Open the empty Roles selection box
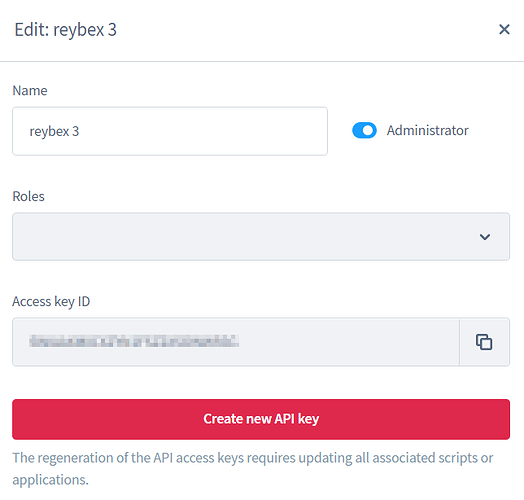 pyautogui.click(x=261, y=237)
